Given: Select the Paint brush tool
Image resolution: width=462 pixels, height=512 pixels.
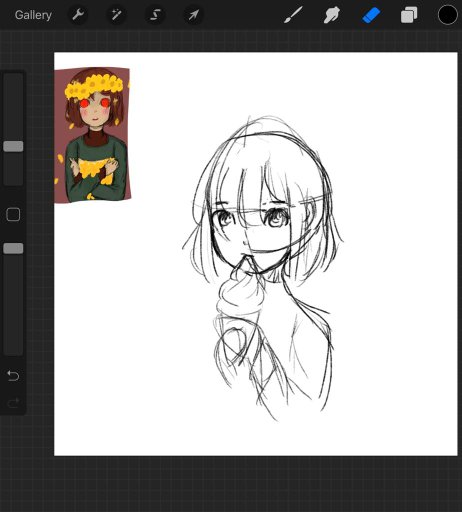Looking at the screenshot, I should (x=293, y=15).
